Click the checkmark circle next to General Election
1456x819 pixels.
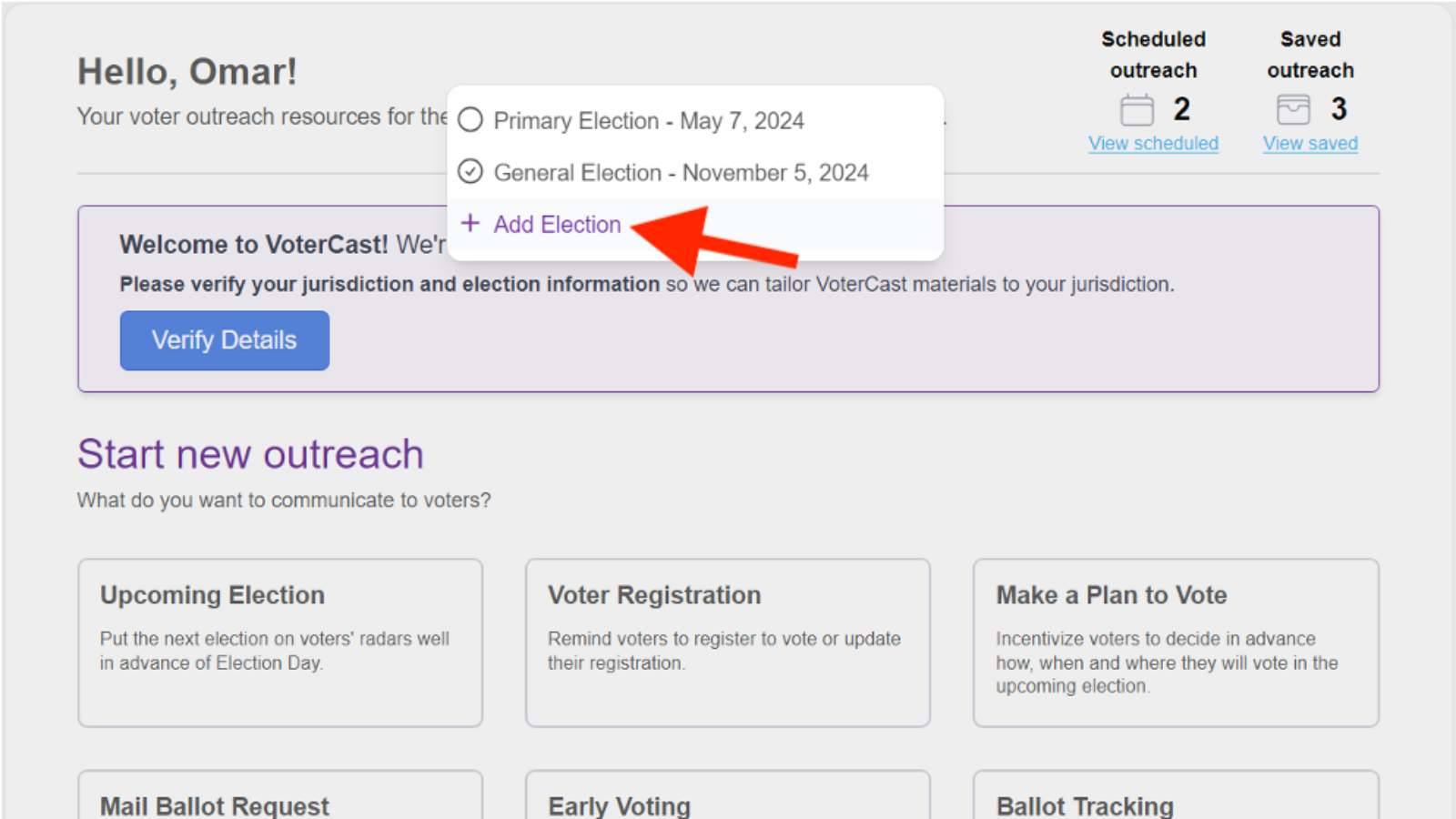pyautogui.click(x=470, y=171)
